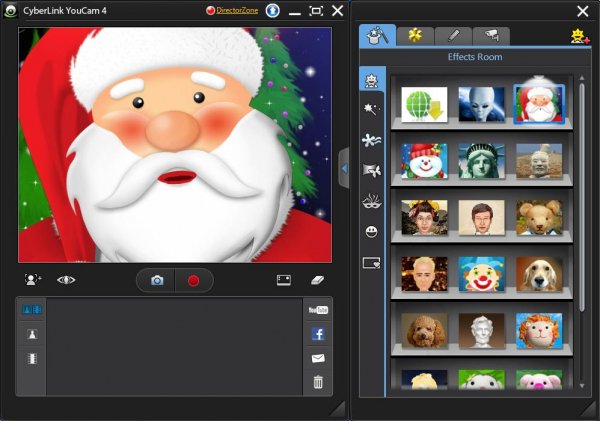
Task: Click the effects list scrollbar thumb
Action: (x=582, y=197)
